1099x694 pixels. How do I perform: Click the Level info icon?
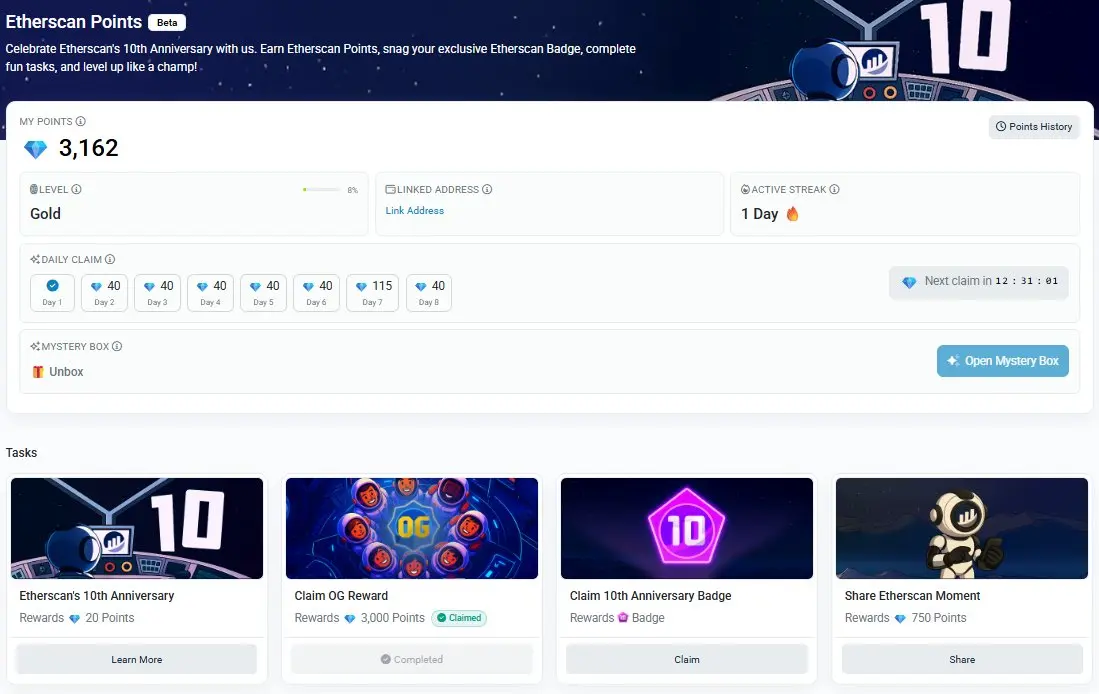pyautogui.click(x=76, y=189)
